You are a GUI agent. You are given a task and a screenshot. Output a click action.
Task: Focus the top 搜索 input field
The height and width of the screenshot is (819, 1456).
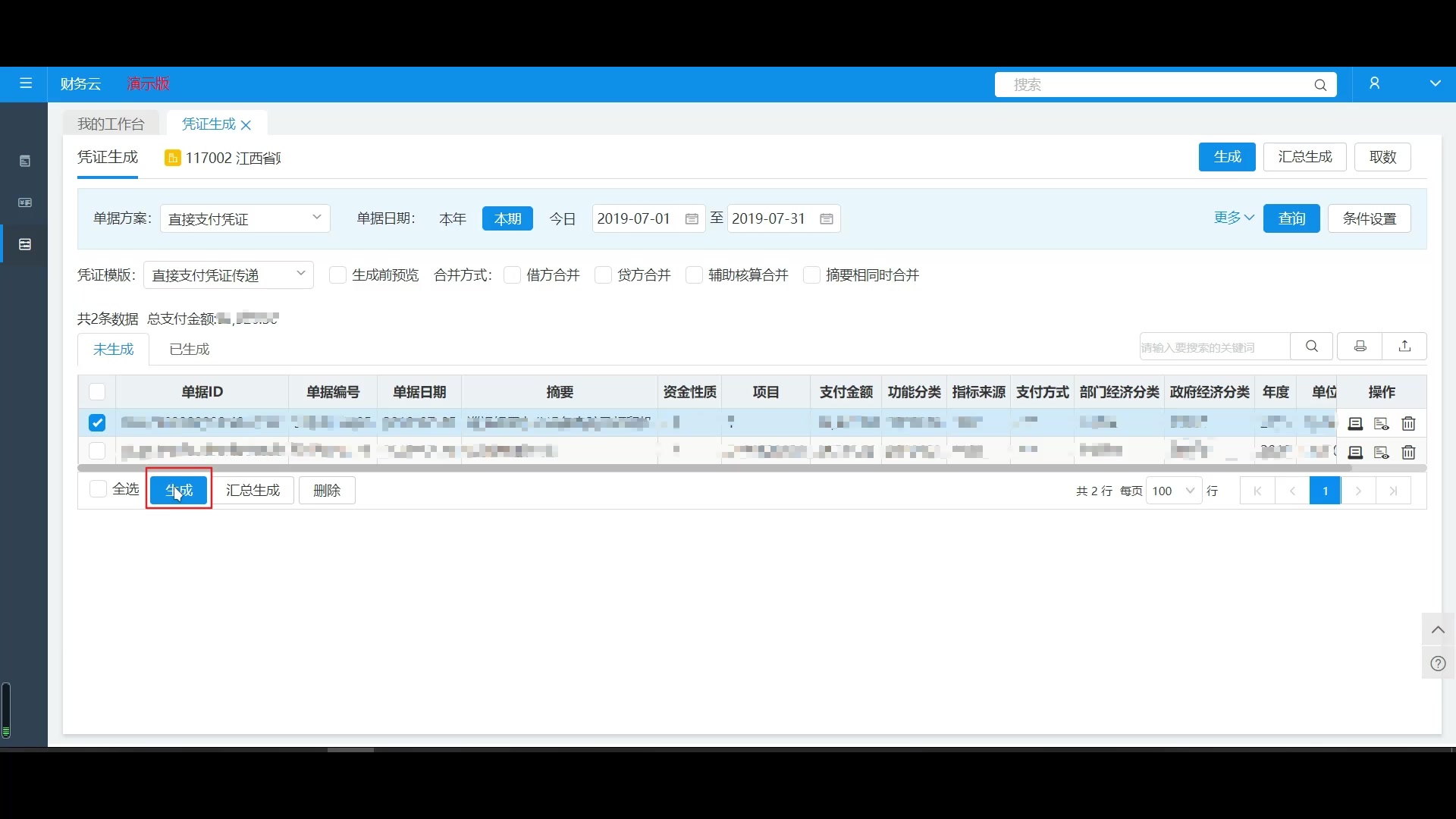tap(1166, 85)
